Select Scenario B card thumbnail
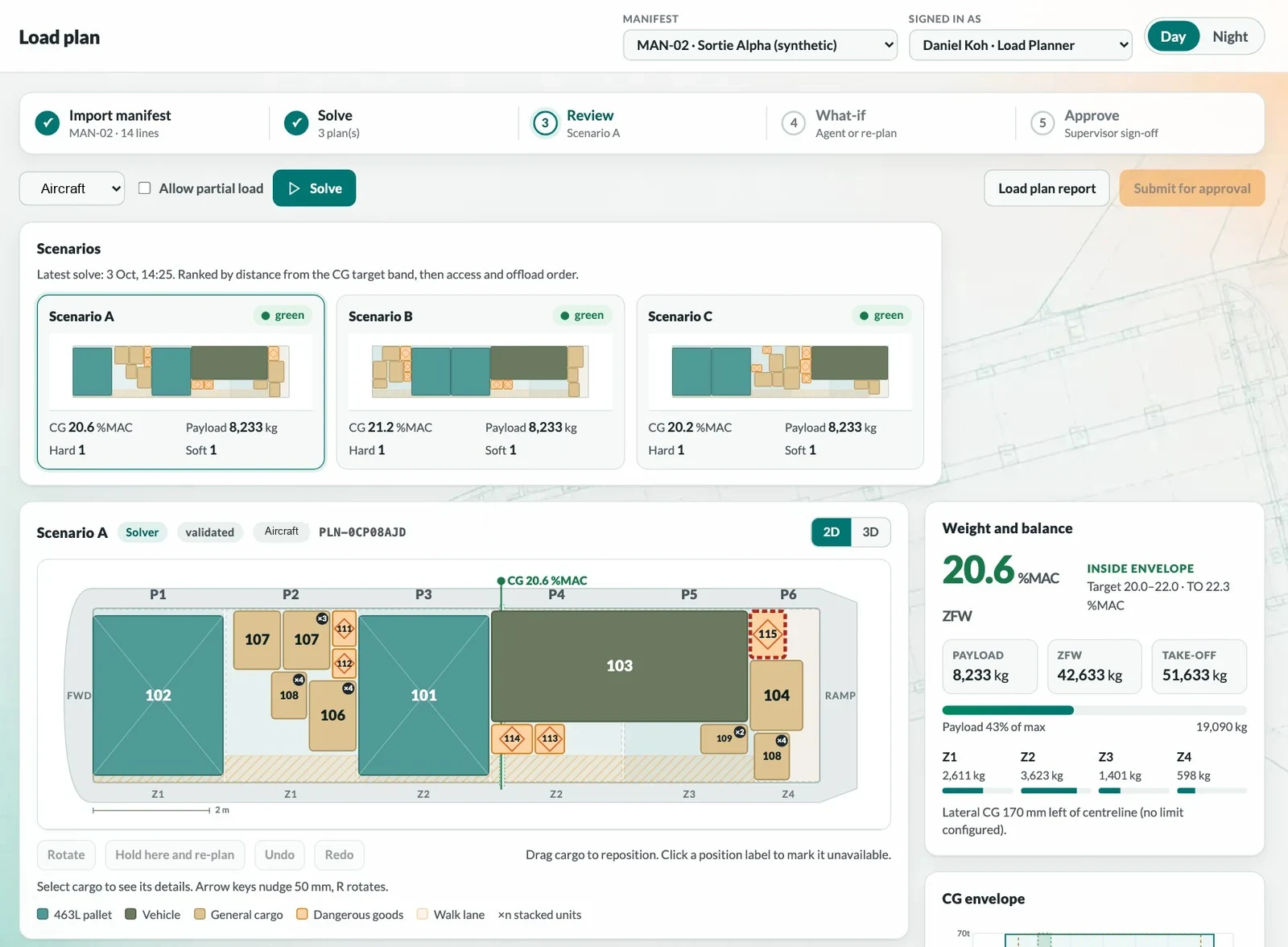Viewport: 1288px width, 947px height. [481, 371]
